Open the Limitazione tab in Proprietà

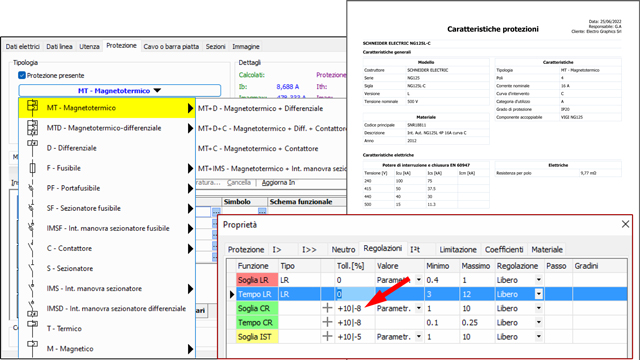coord(458,249)
